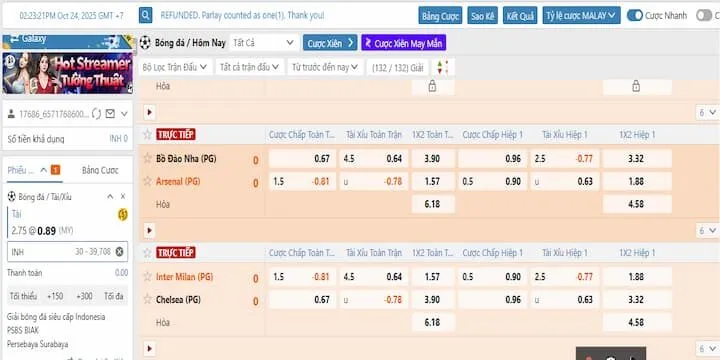Viewport: 720px width, 360px height.
Task: Select Inter Milan Tài Xỉu Hiệp 1 odds -0.77
Action: point(565,276)
